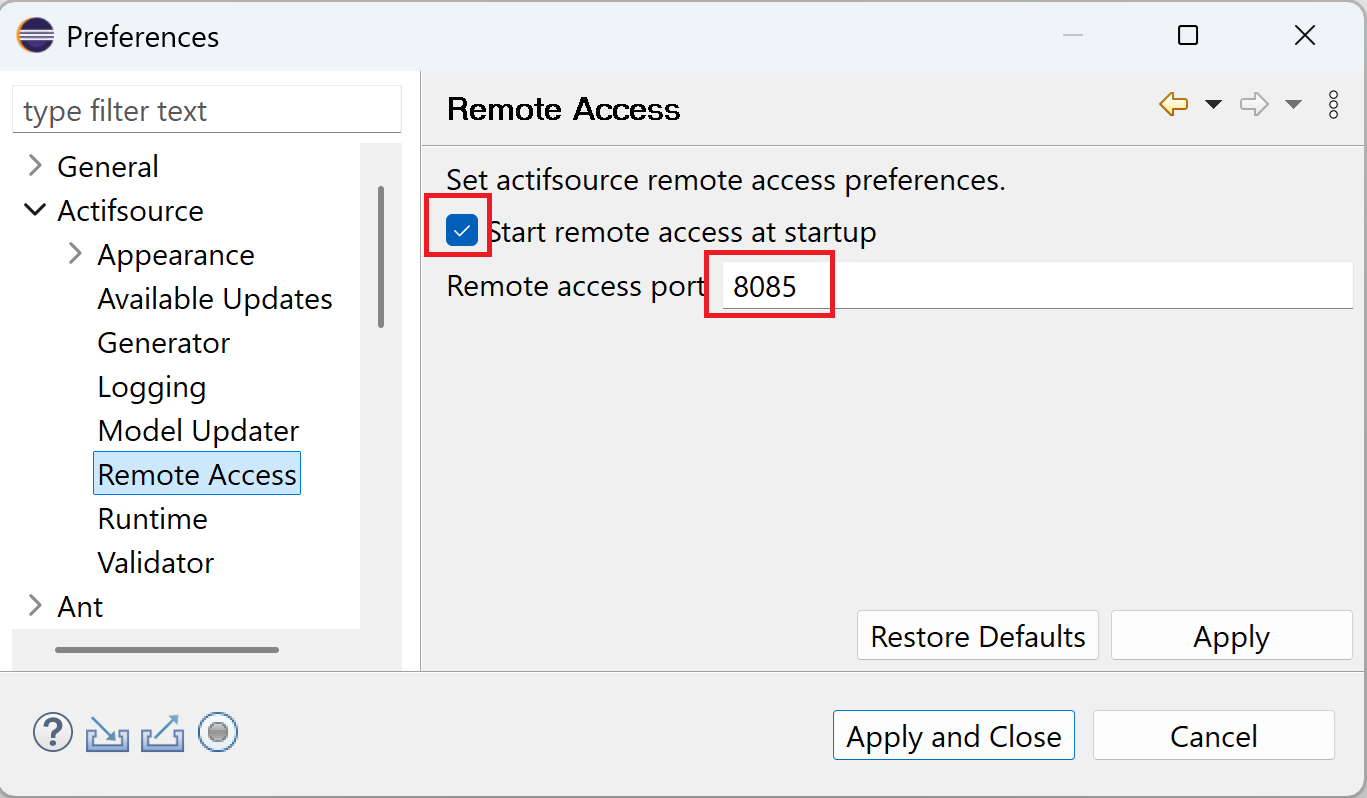The image size is (1367, 798).
Task: Collapse the Actifsource tree node
Action: tap(35, 210)
